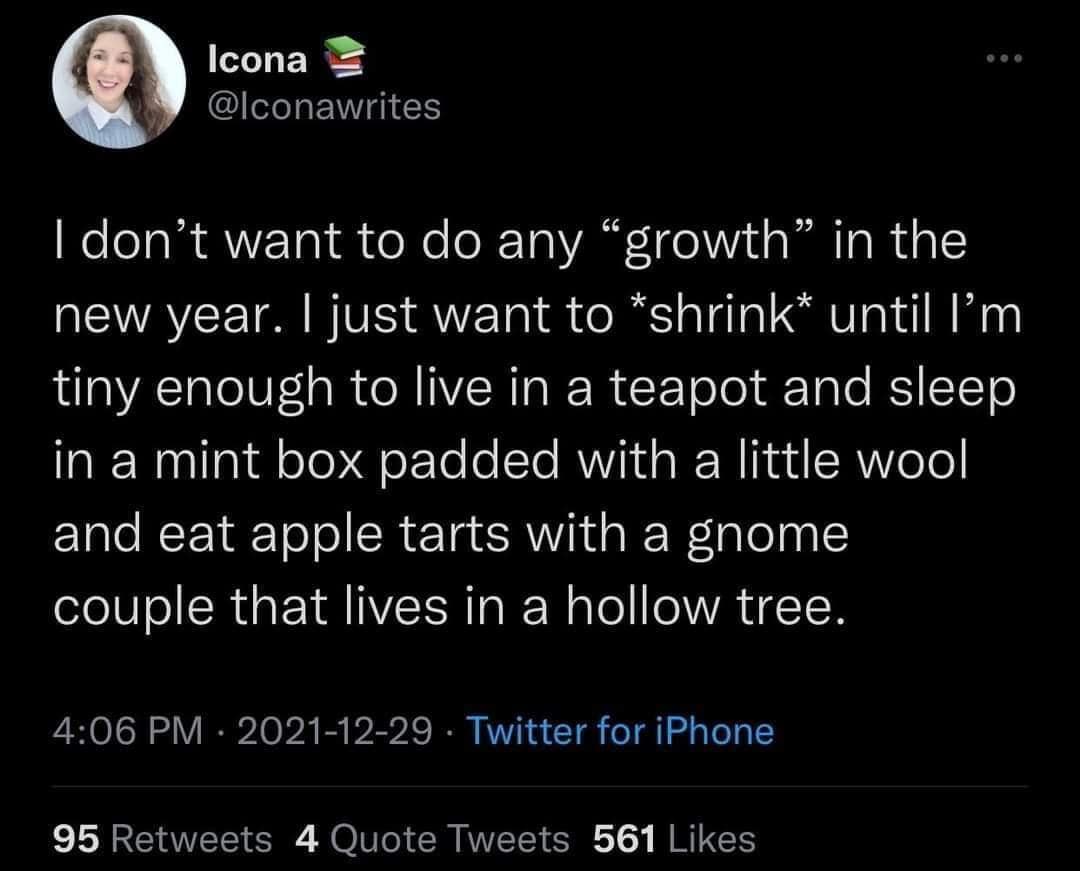The image size is (1080, 871).
Task: Click the Twitter for iPhone source link
Action: [x=620, y=732]
